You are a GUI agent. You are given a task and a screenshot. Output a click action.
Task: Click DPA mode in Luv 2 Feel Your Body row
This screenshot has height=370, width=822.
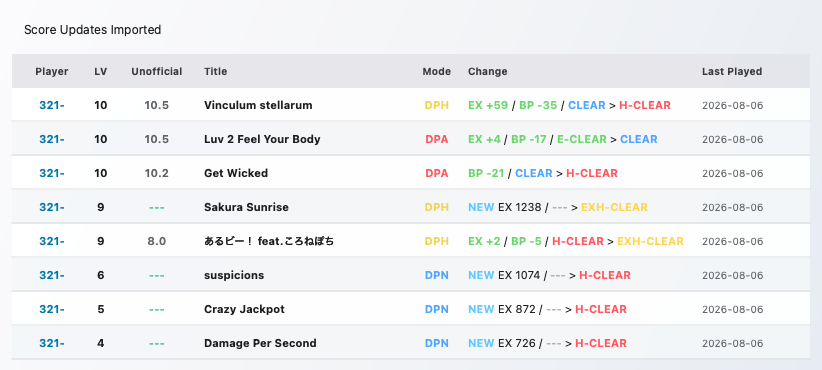pyautogui.click(x=437, y=139)
